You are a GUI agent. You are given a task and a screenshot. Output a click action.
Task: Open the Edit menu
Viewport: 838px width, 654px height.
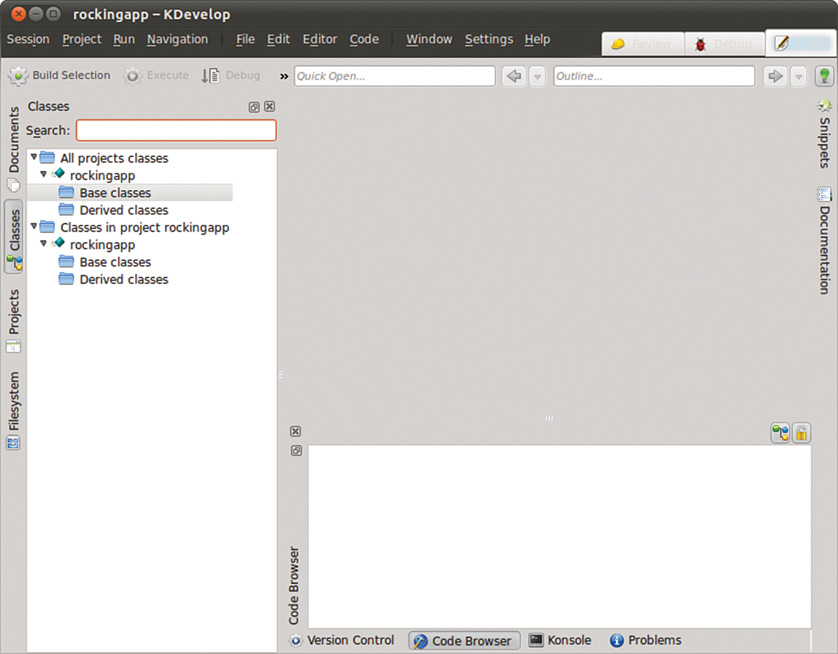click(278, 39)
